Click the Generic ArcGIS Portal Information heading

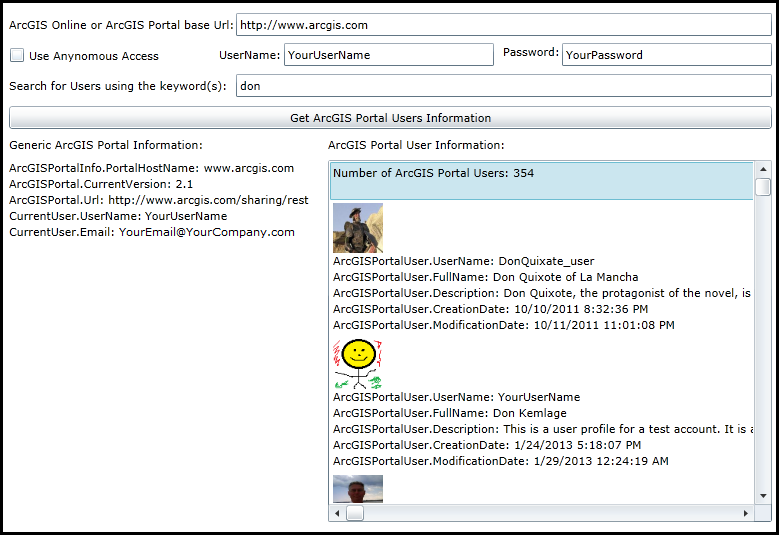pos(106,145)
